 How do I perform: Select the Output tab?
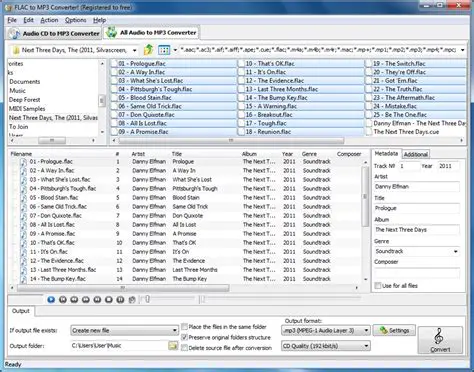pos(21,311)
